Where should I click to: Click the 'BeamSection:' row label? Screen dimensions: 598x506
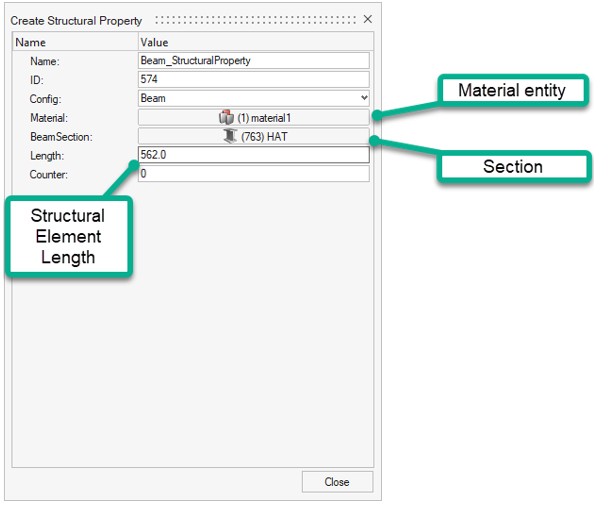[x=61, y=137]
